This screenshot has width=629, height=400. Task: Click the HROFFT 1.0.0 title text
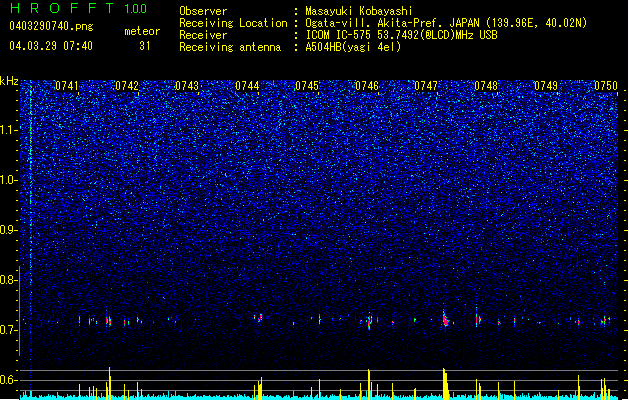(x=79, y=8)
